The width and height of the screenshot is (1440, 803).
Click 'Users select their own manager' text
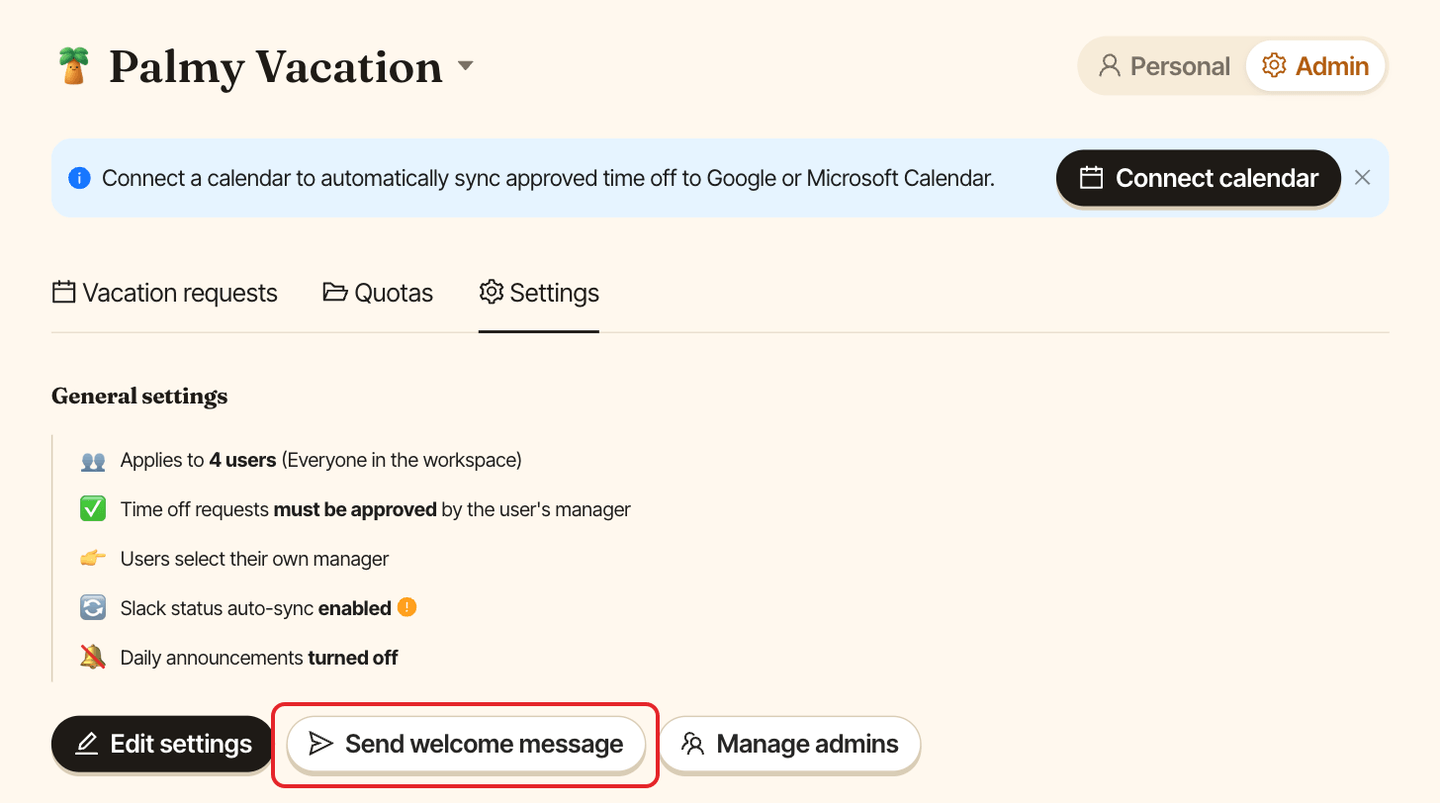(255, 558)
